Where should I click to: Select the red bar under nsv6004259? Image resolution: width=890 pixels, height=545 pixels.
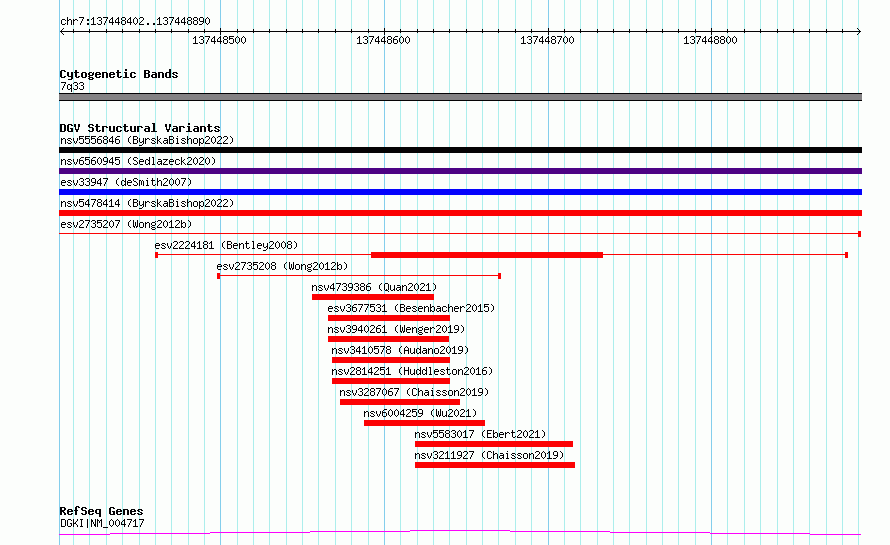(x=425, y=423)
